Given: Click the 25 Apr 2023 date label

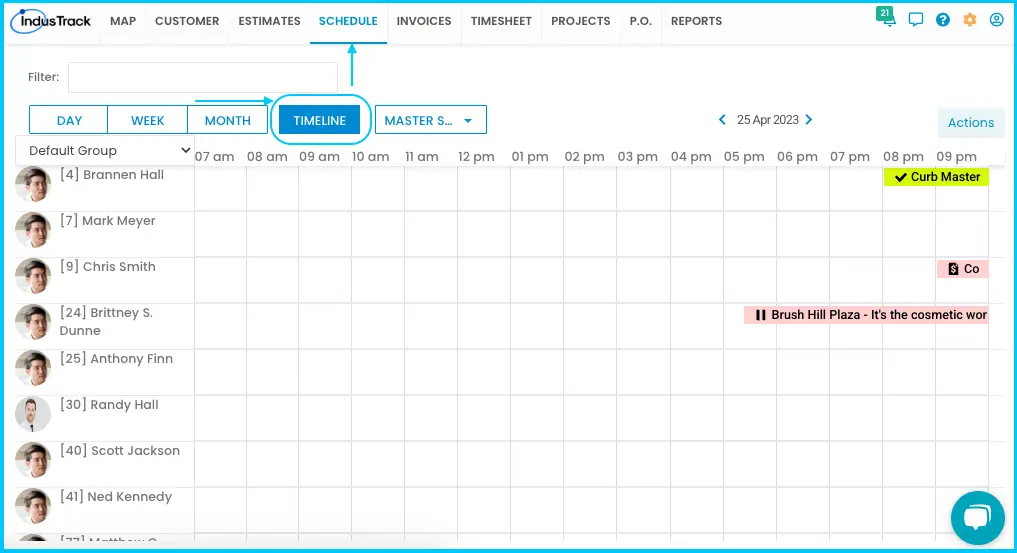Looking at the screenshot, I should [767, 120].
